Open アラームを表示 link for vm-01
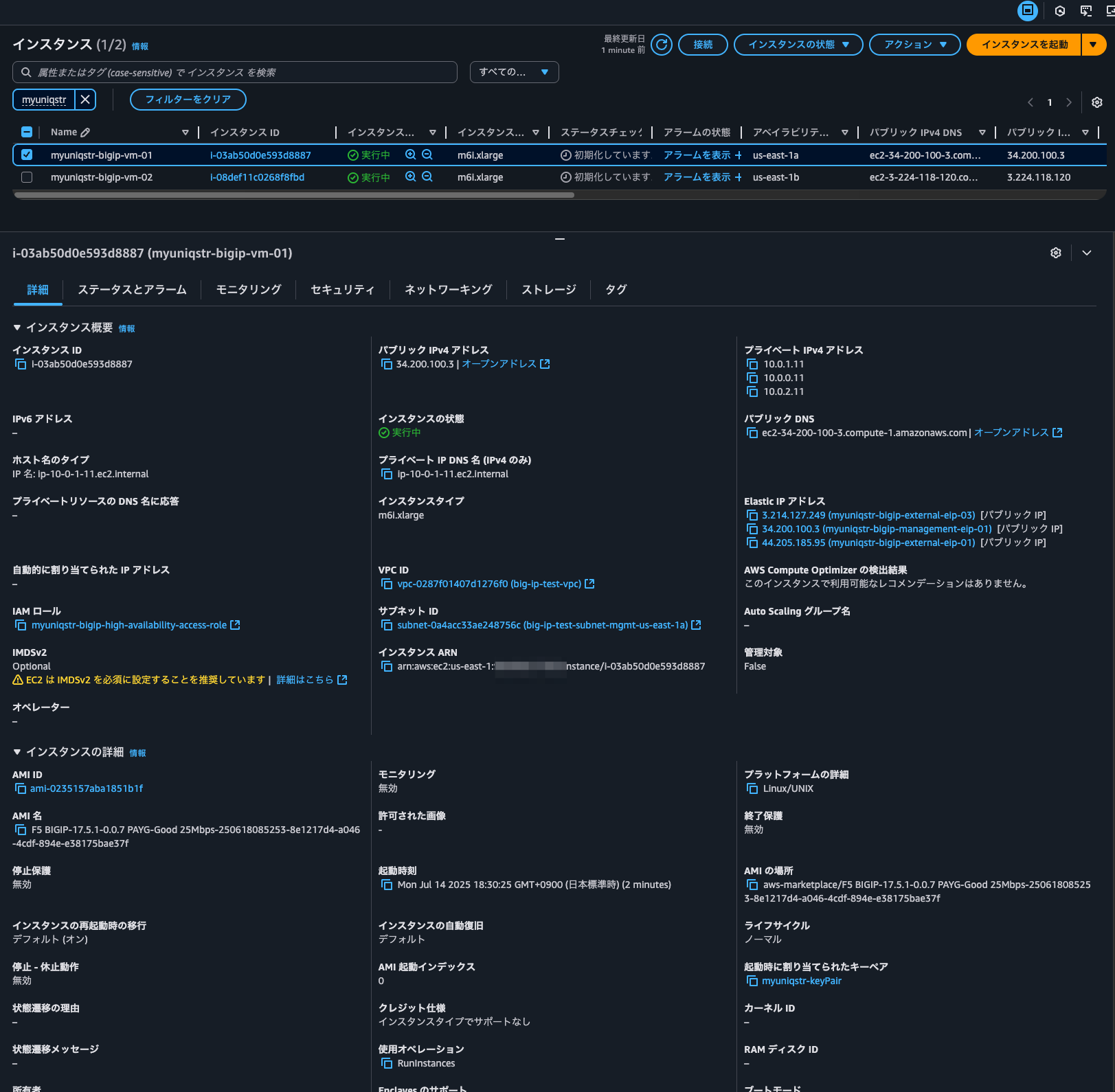This screenshot has height=1092, width=1115. [x=697, y=155]
